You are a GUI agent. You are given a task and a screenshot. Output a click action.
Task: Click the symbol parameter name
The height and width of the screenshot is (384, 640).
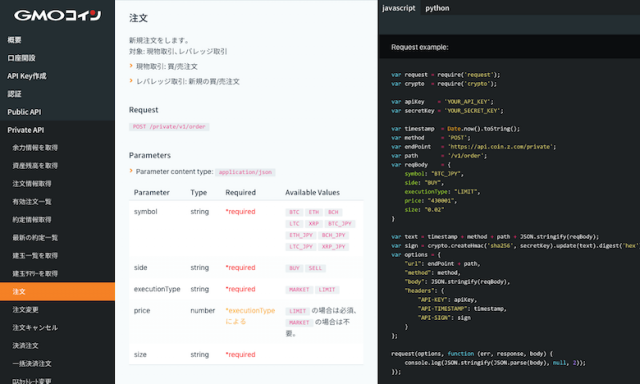(x=146, y=211)
